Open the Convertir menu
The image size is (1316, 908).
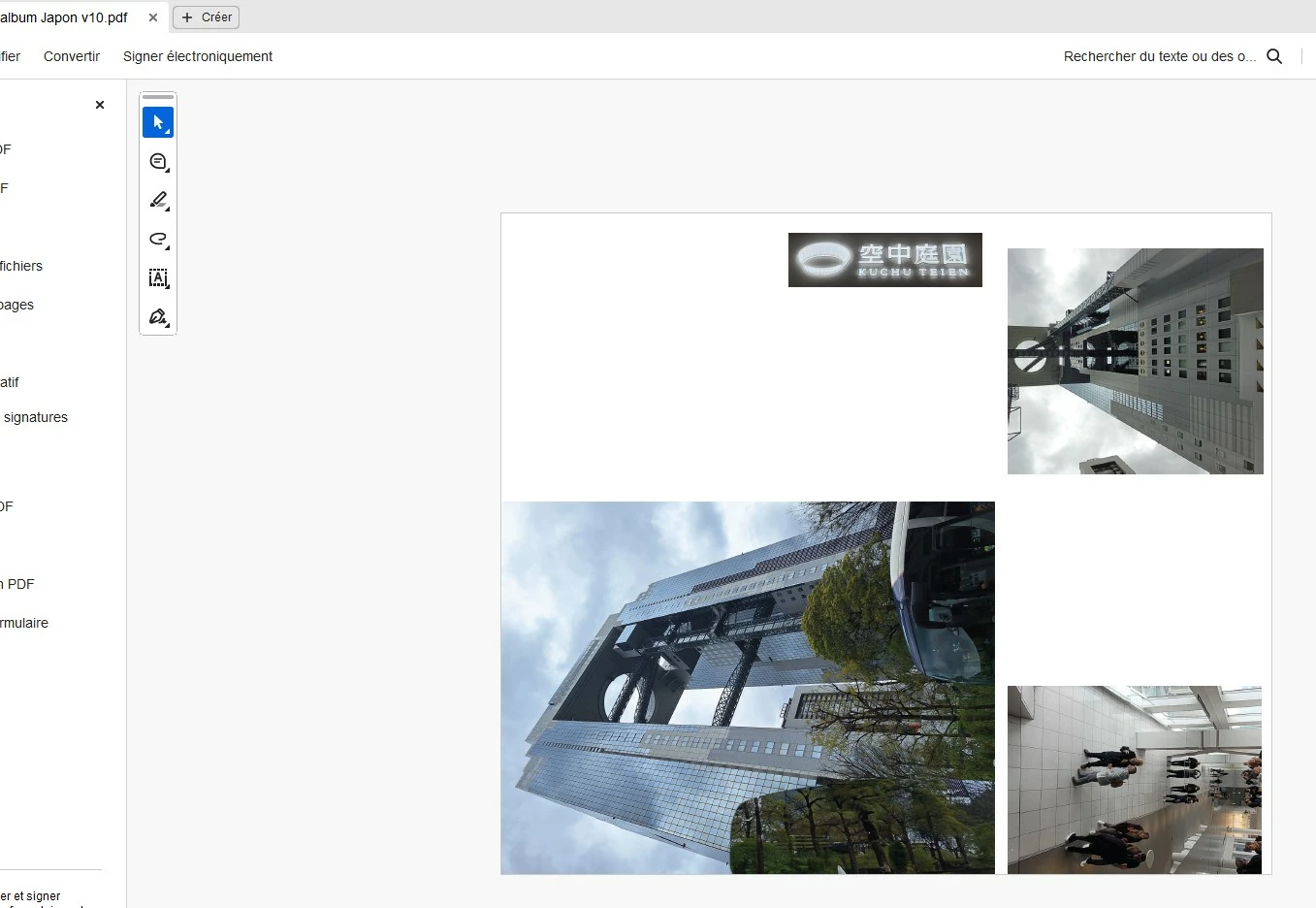coord(72,56)
